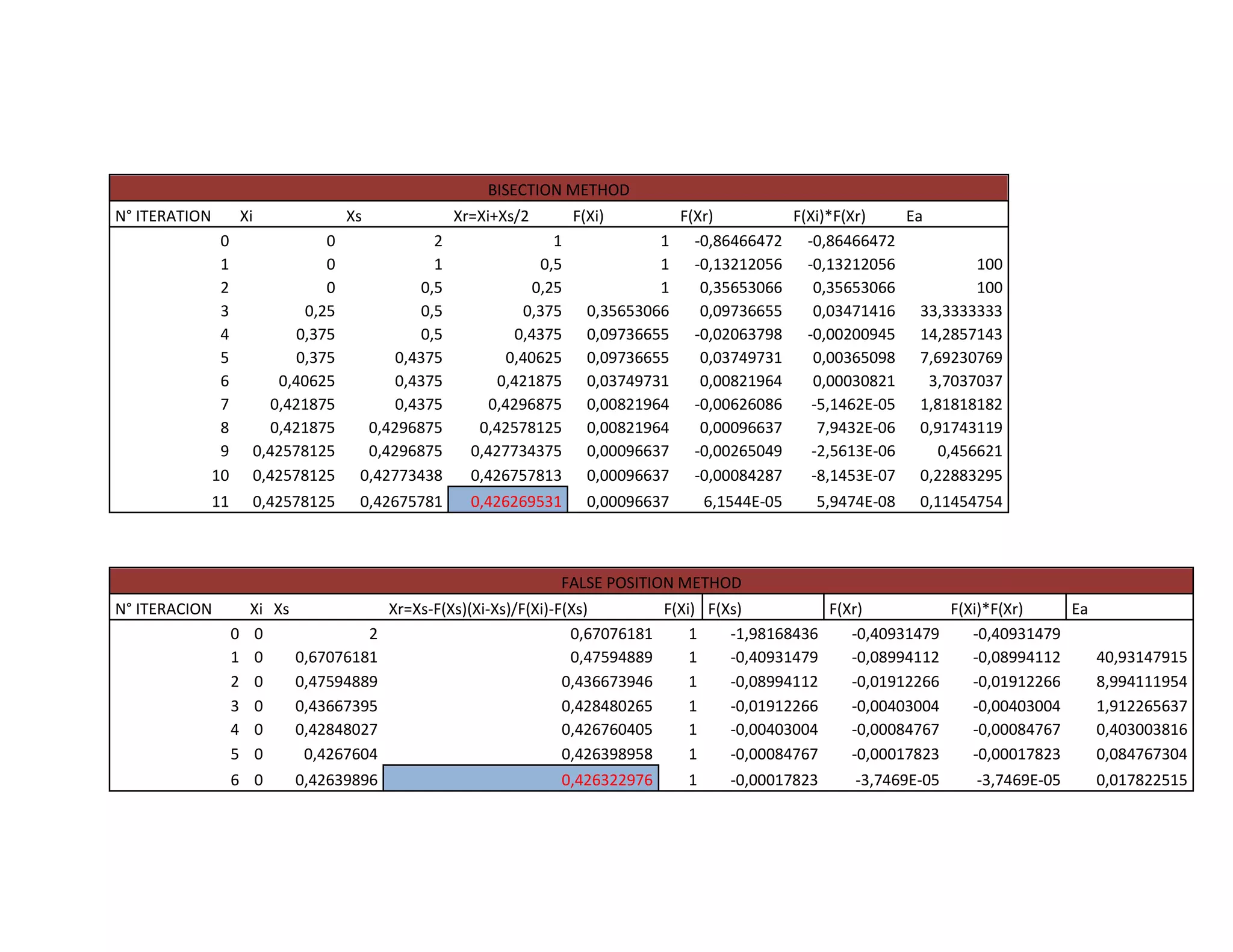Select the highlighted result 0,426269531

pyautogui.click(x=508, y=500)
